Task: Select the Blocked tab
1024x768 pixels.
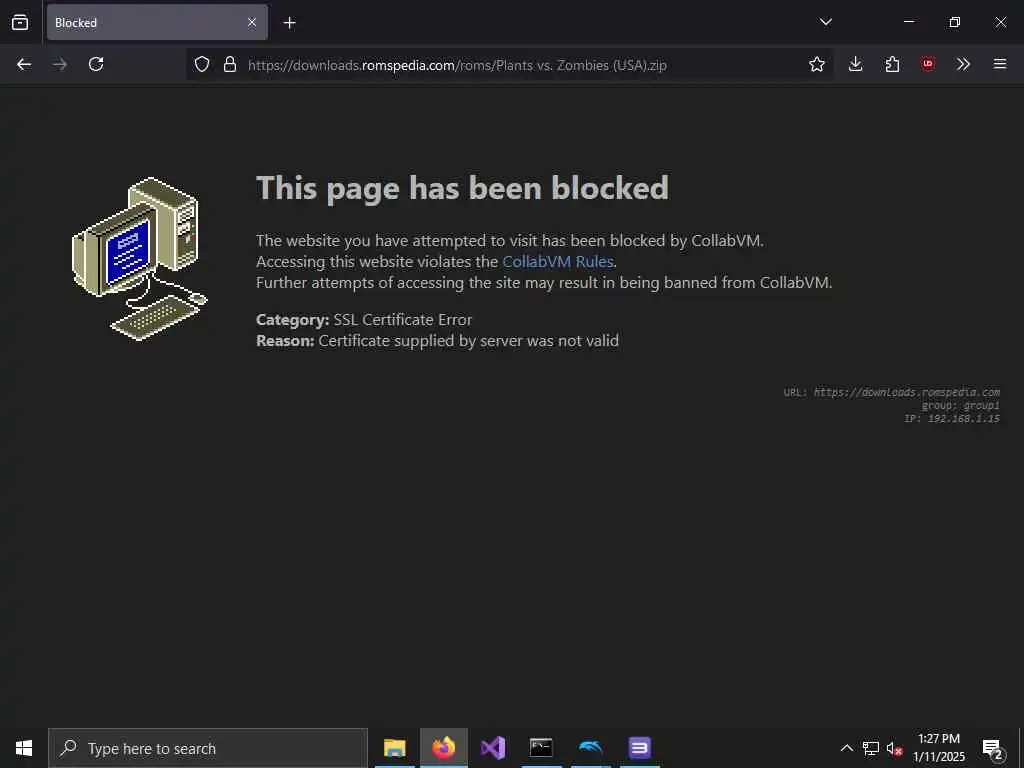Action: pos(157,22)
